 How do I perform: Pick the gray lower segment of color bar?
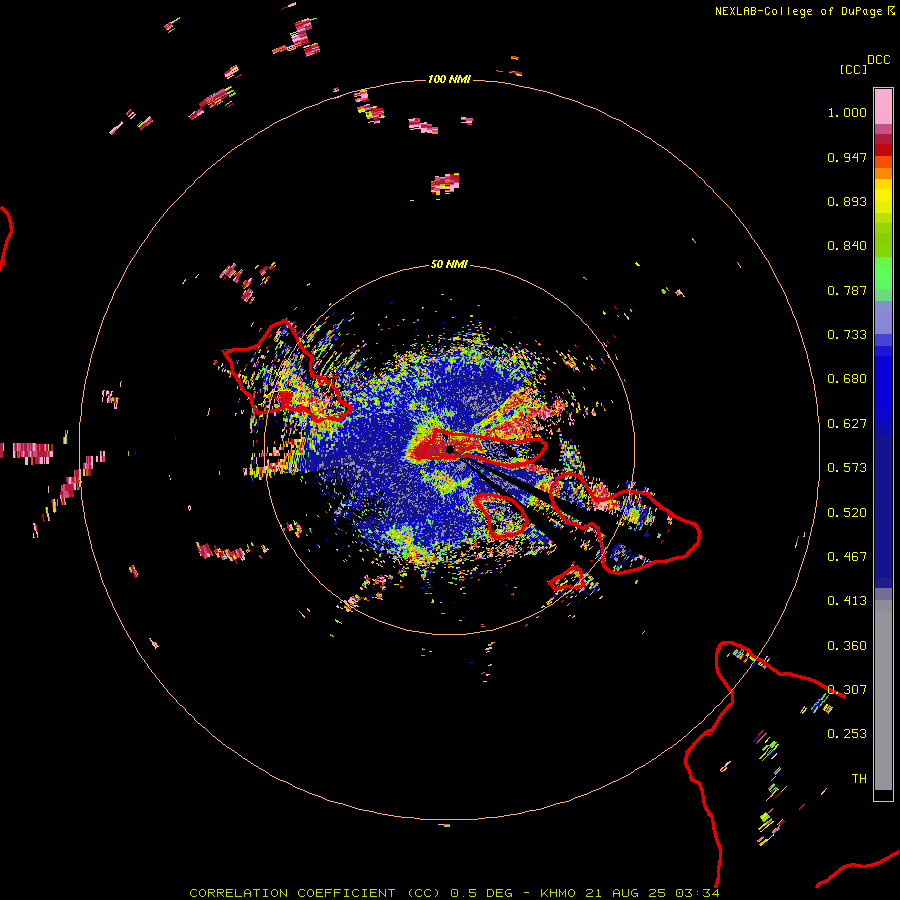883,695
